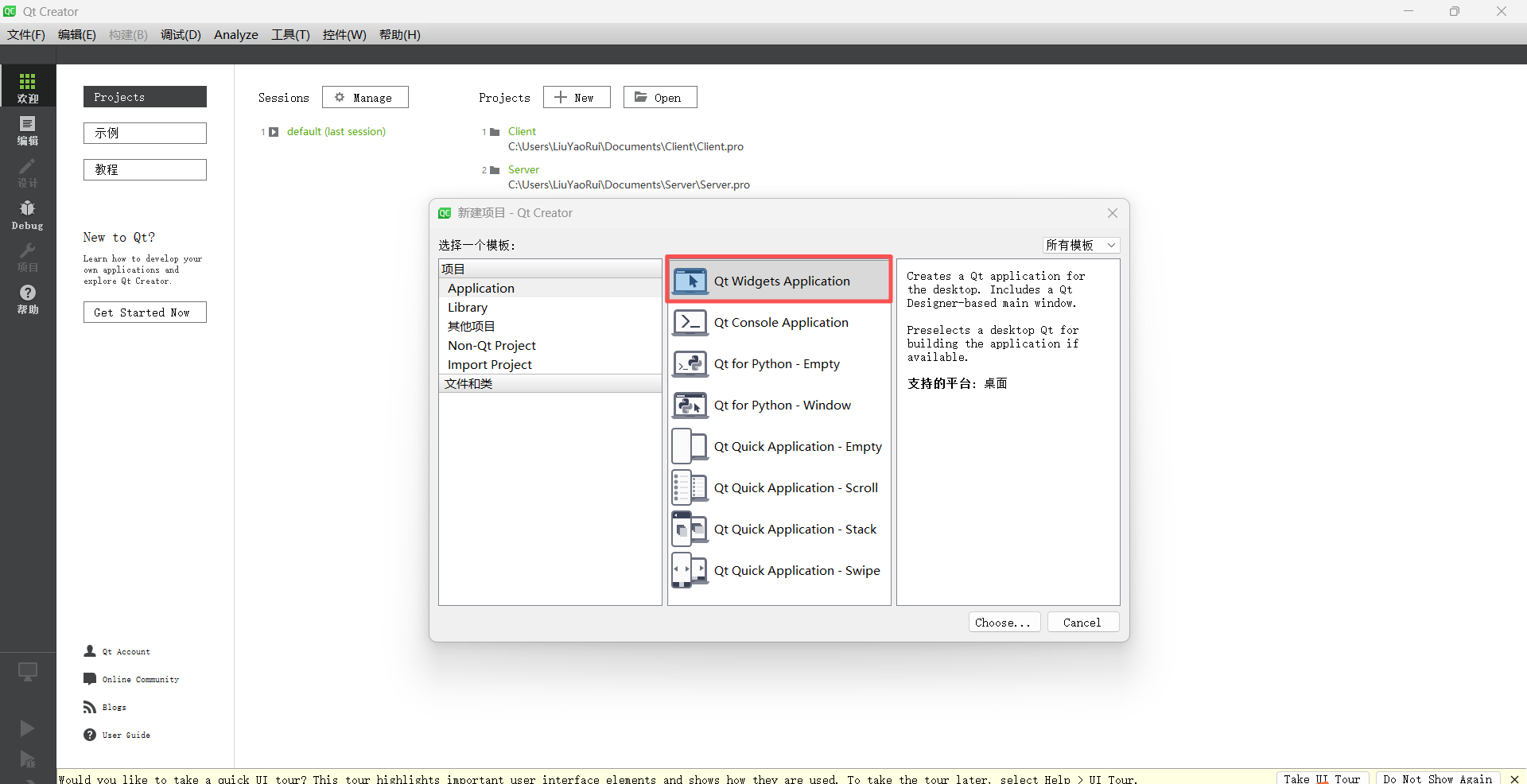This screenshot has width=1527, height=784.
Task: Open the 文件(F) menu
Action: 26,34
